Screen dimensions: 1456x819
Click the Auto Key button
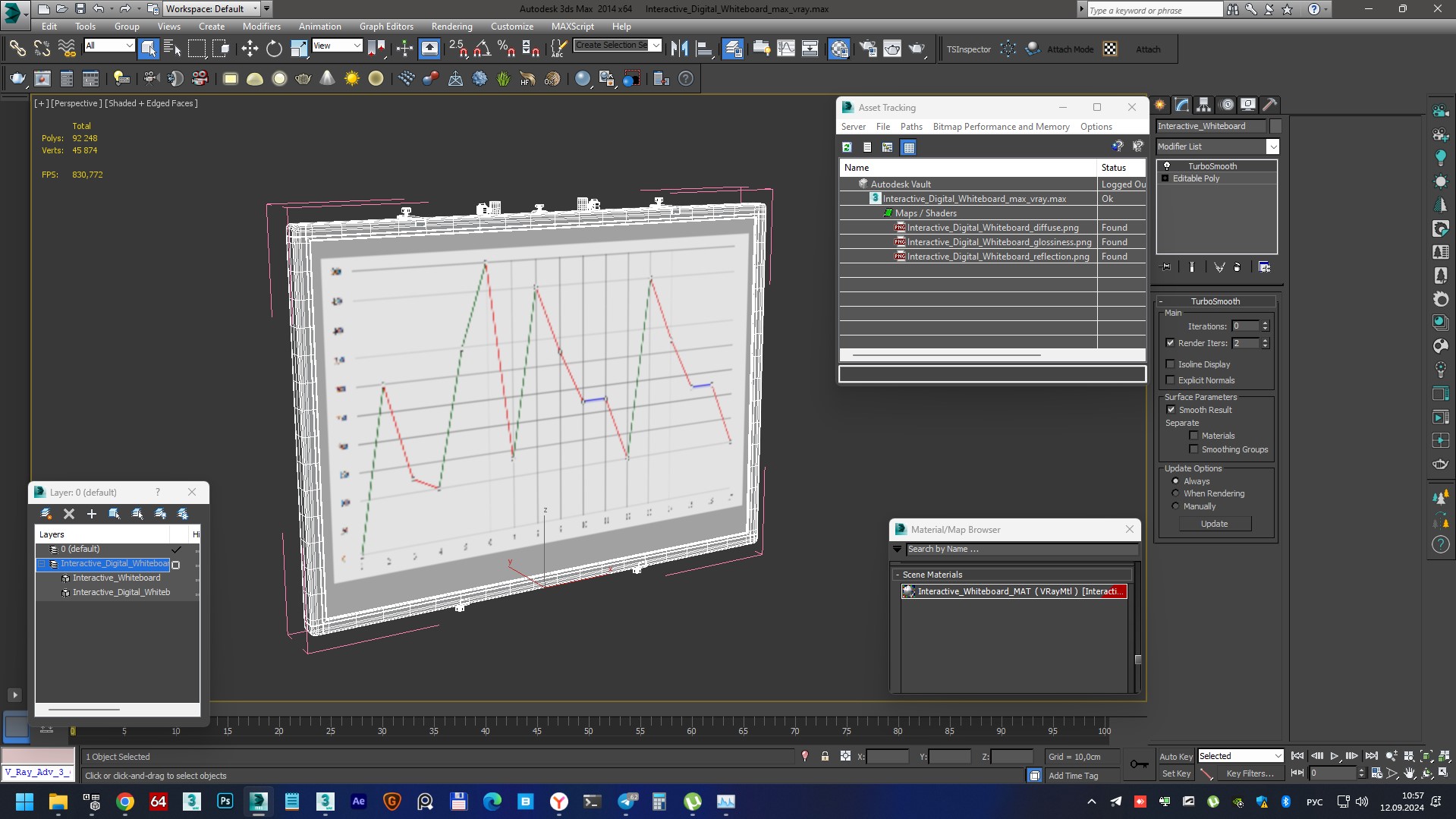tap(1176, 756)
